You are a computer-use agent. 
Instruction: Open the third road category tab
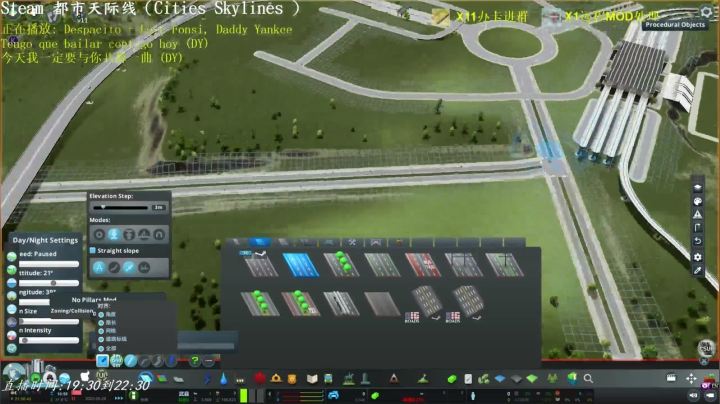[x=283, y=242]
